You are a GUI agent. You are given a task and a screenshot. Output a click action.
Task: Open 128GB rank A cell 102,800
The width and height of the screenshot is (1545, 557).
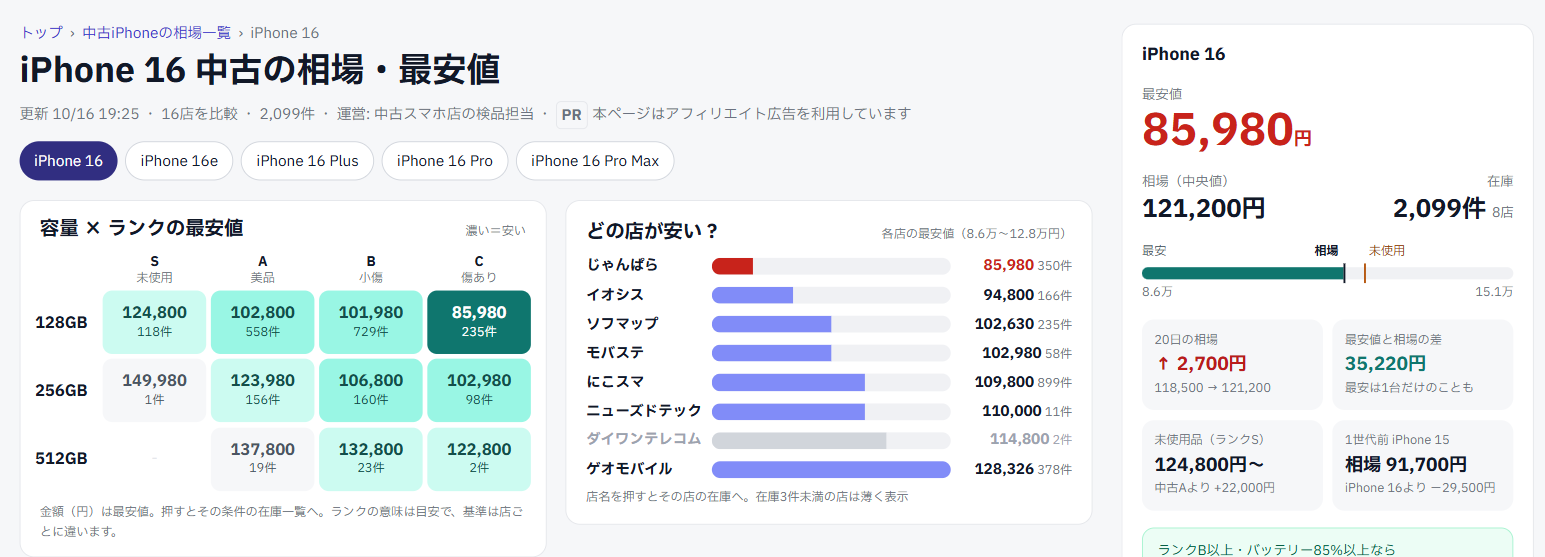[262, 322]
